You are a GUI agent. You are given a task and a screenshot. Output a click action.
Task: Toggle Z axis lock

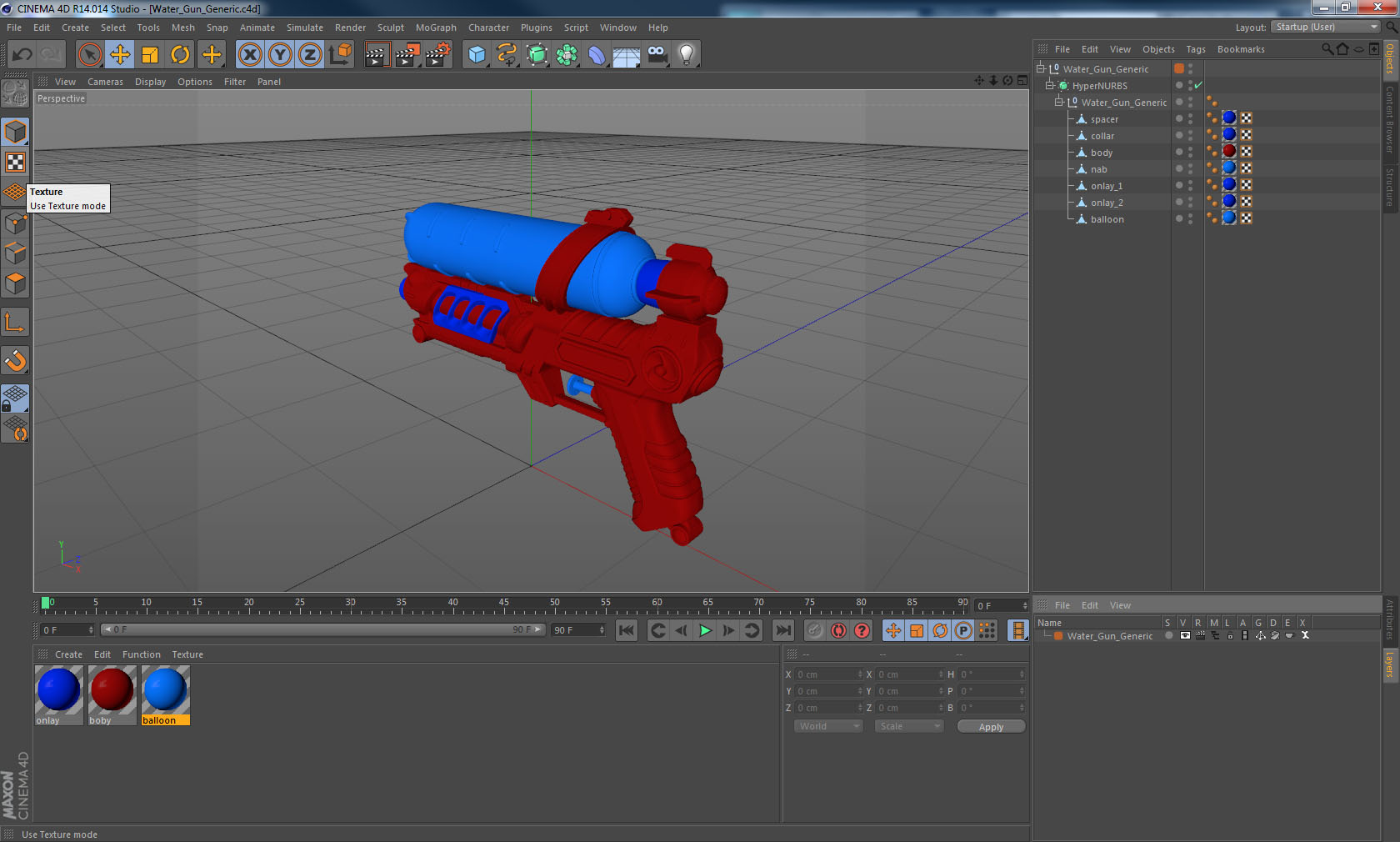[310, 55]
